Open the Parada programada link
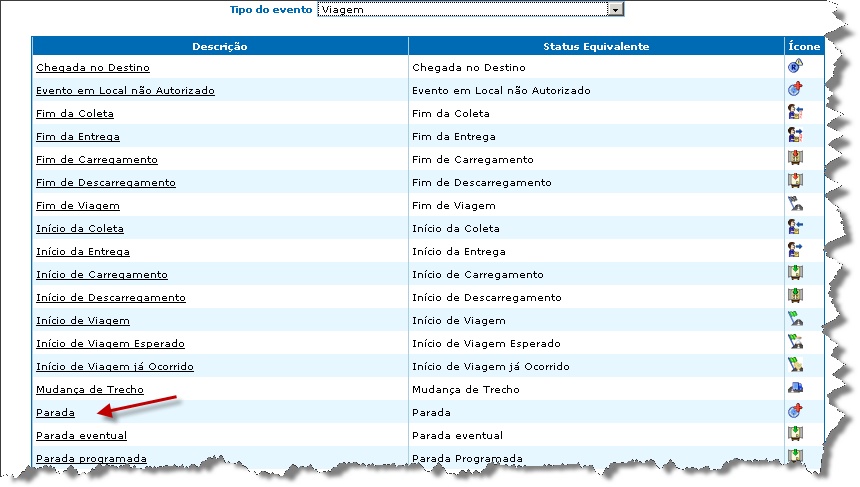This screenshot has height=487, width=860. 91,458
